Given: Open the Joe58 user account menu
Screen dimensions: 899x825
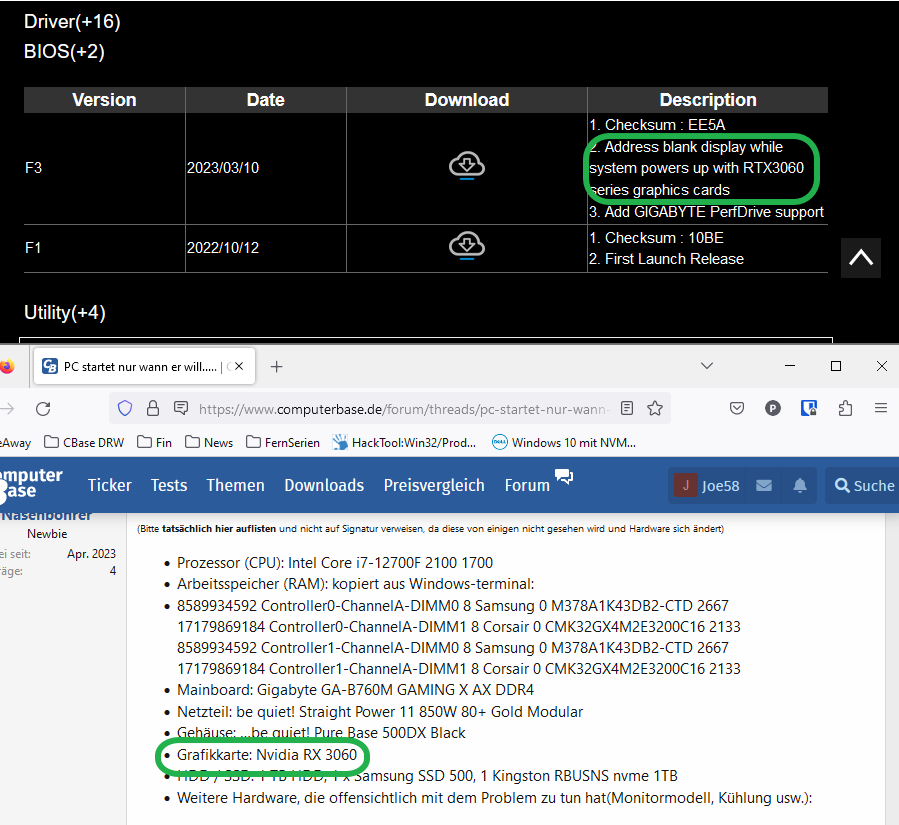Looking at the screenshot, I should tap(707, 486).
